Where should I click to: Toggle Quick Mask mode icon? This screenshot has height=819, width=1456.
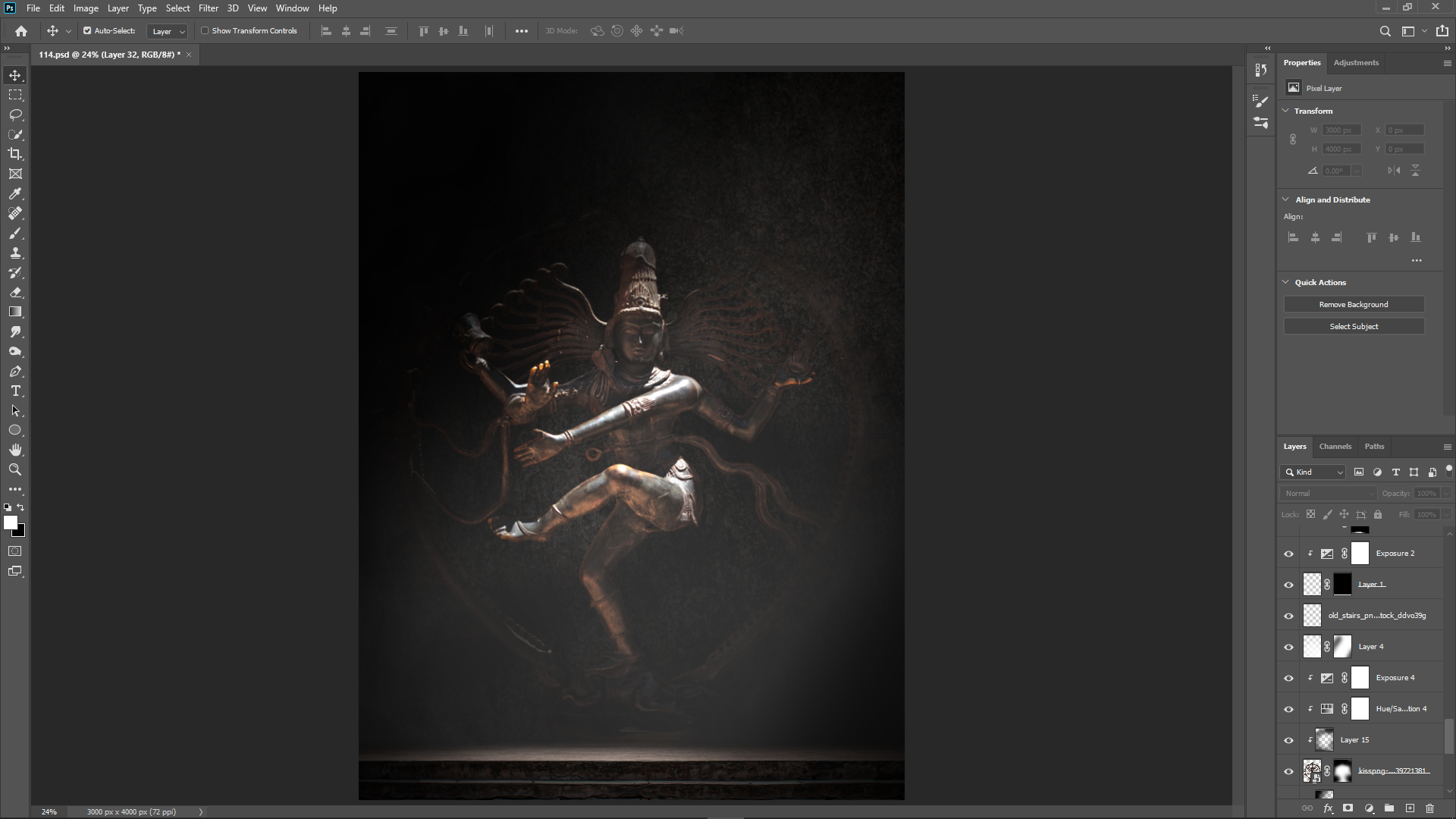[x=15, y=551]
